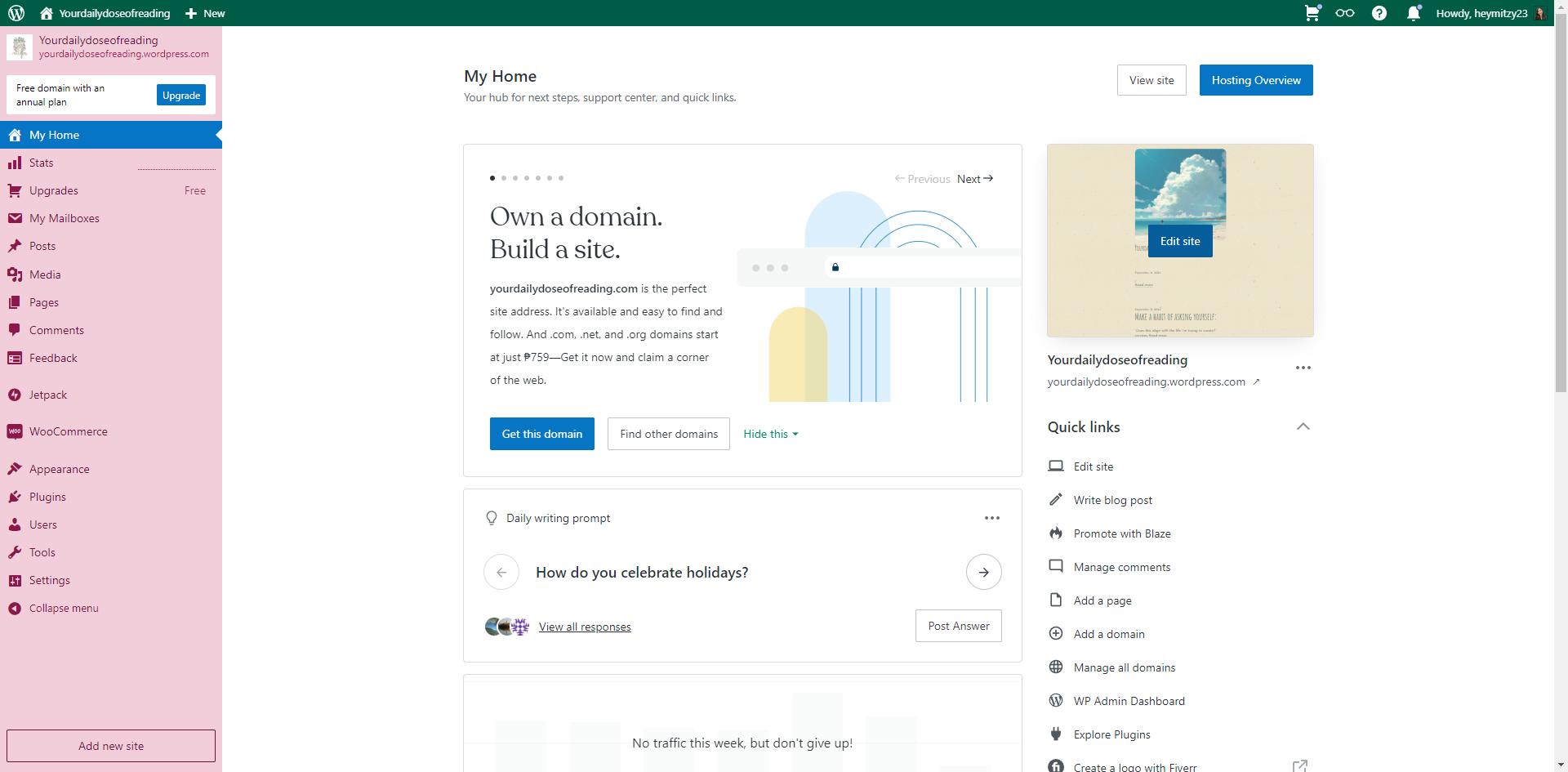This screenshot has height=772, width=1568.
Task: Click the Promote with Blaze flame icon
Action: point(1056,533)
